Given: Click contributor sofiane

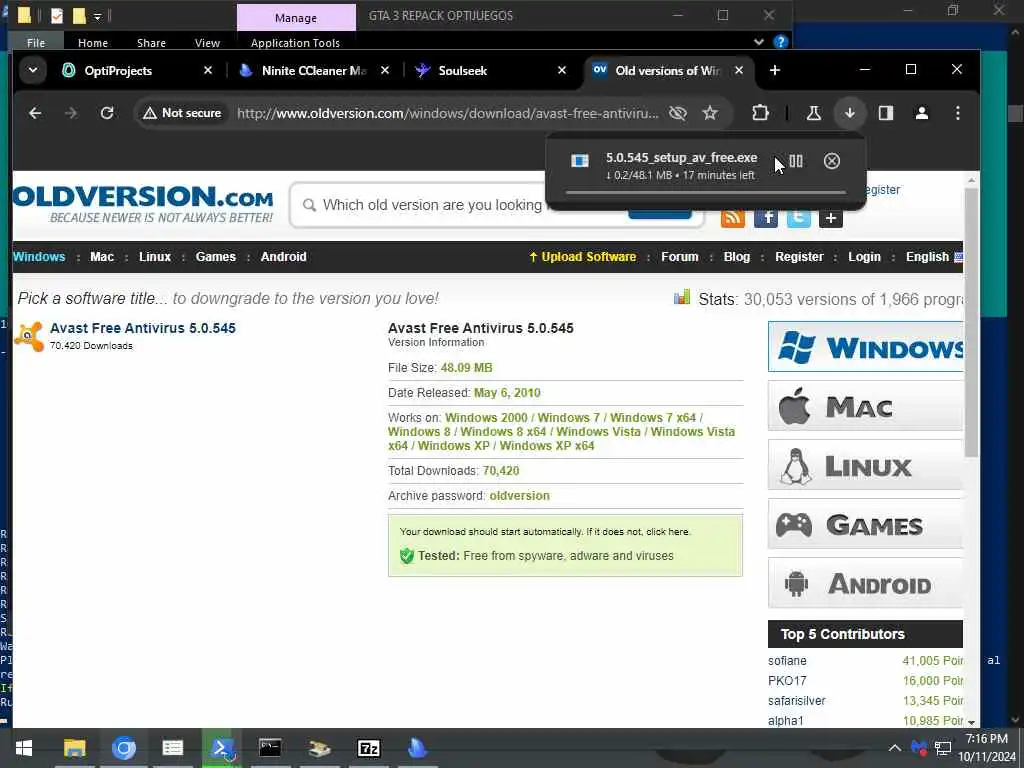Looking at the screenshot, I should point(787,661).
